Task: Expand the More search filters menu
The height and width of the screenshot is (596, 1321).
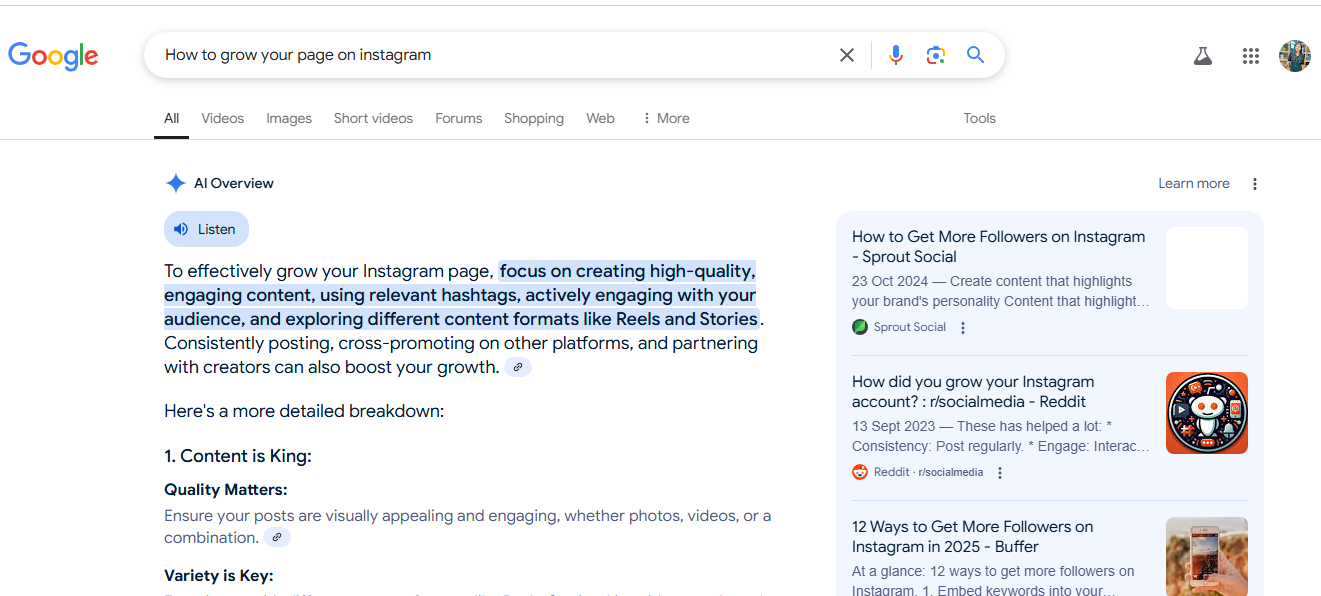Action: tap(666, 118)
